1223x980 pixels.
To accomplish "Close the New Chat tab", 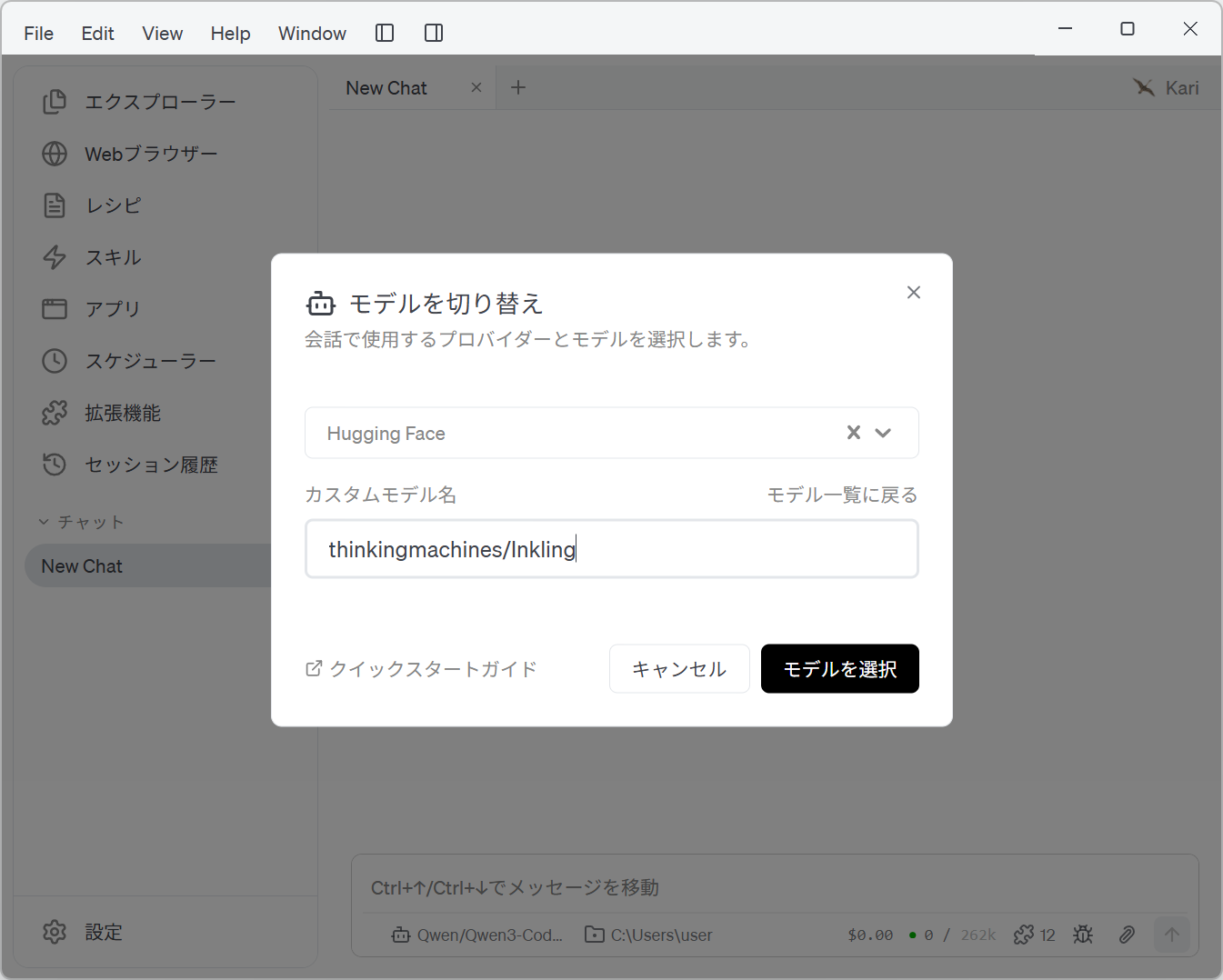I will [x=476, y=87].
